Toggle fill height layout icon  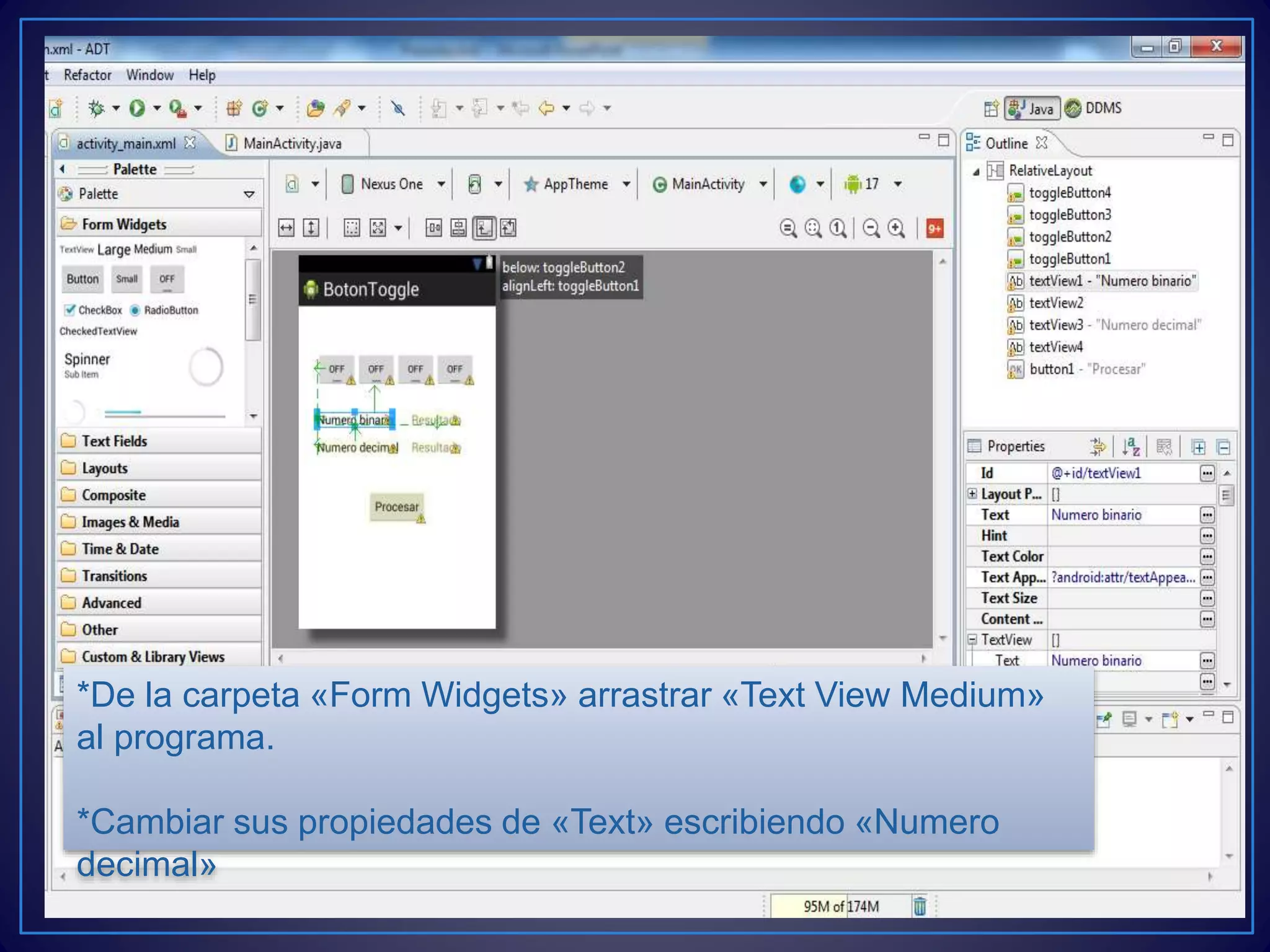pos(311,228)
